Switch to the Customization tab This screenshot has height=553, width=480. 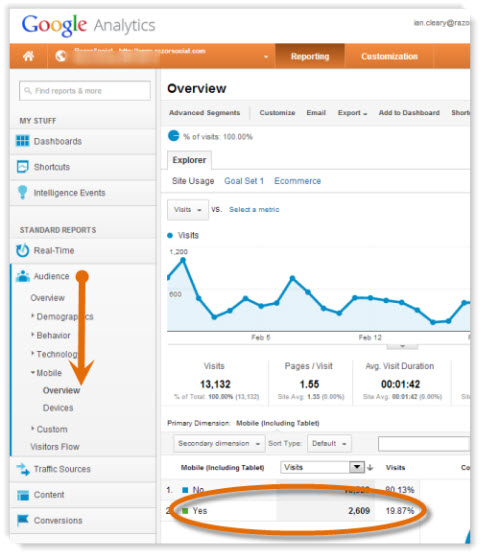coord(389,56)
